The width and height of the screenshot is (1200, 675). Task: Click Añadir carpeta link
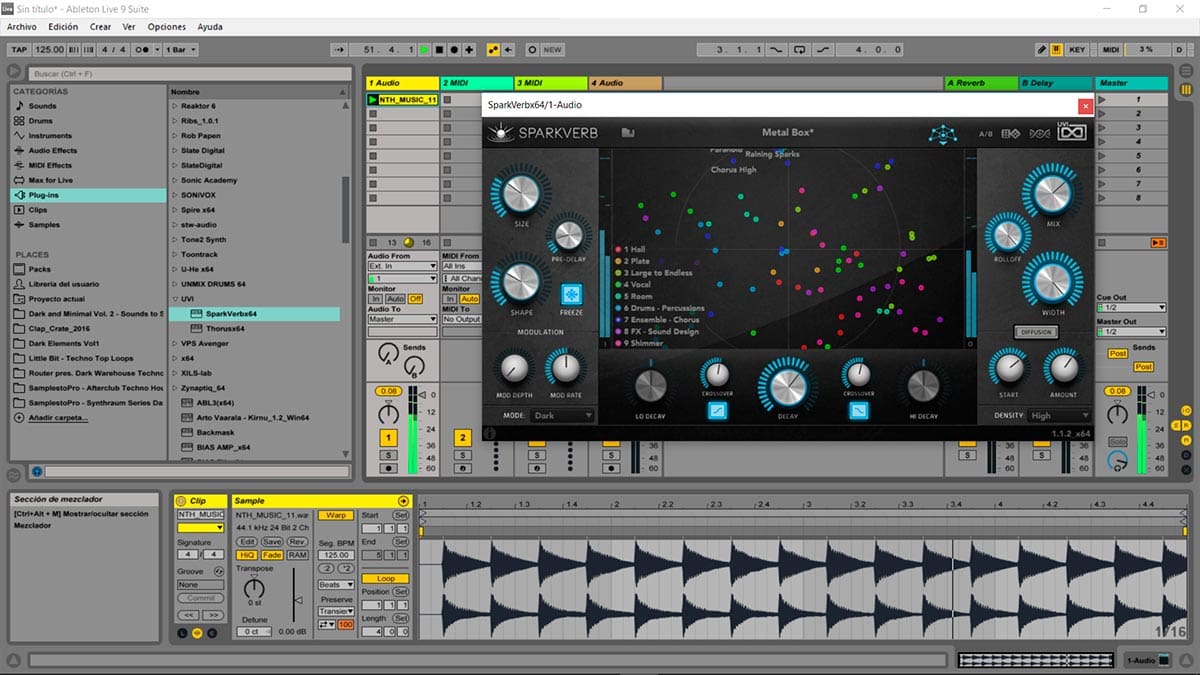(x=58, y=417)
